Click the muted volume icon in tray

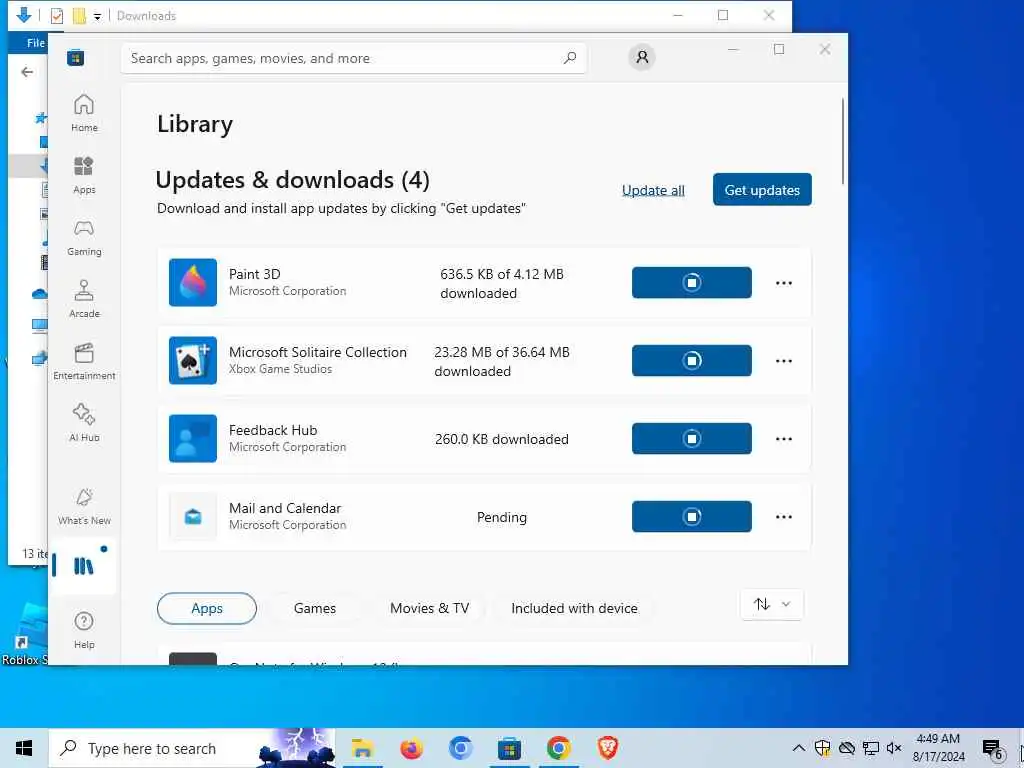[893, 748]
